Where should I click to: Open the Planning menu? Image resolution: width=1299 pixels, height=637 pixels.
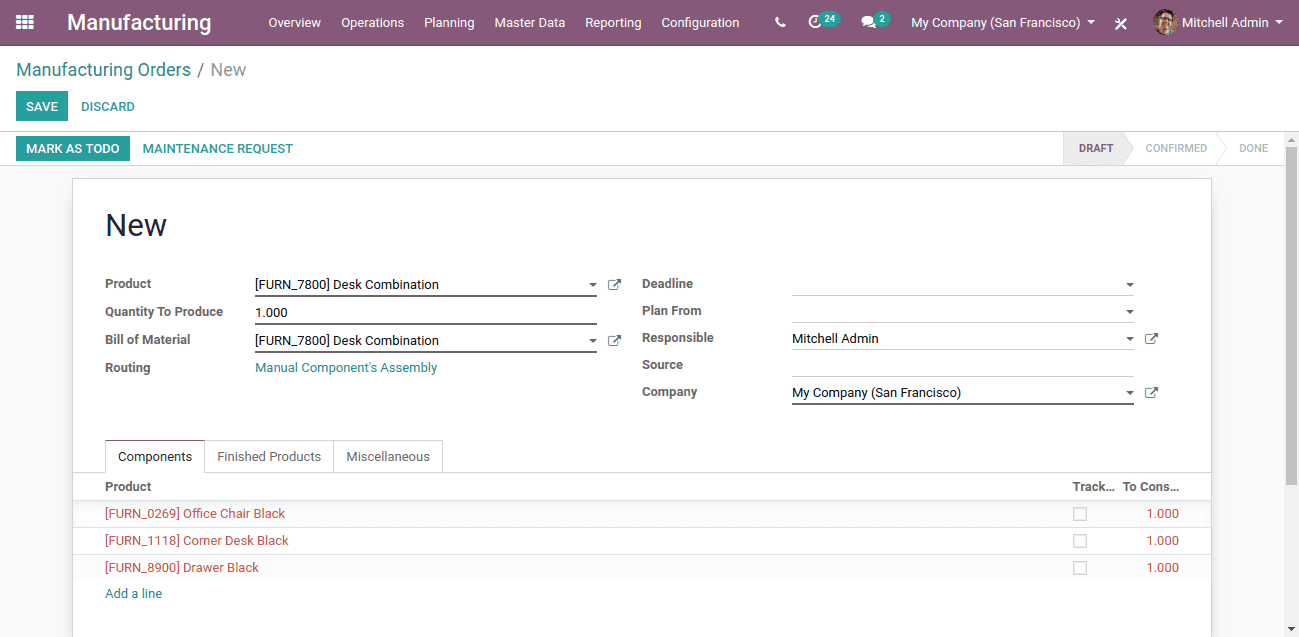[x=449, y=22]
